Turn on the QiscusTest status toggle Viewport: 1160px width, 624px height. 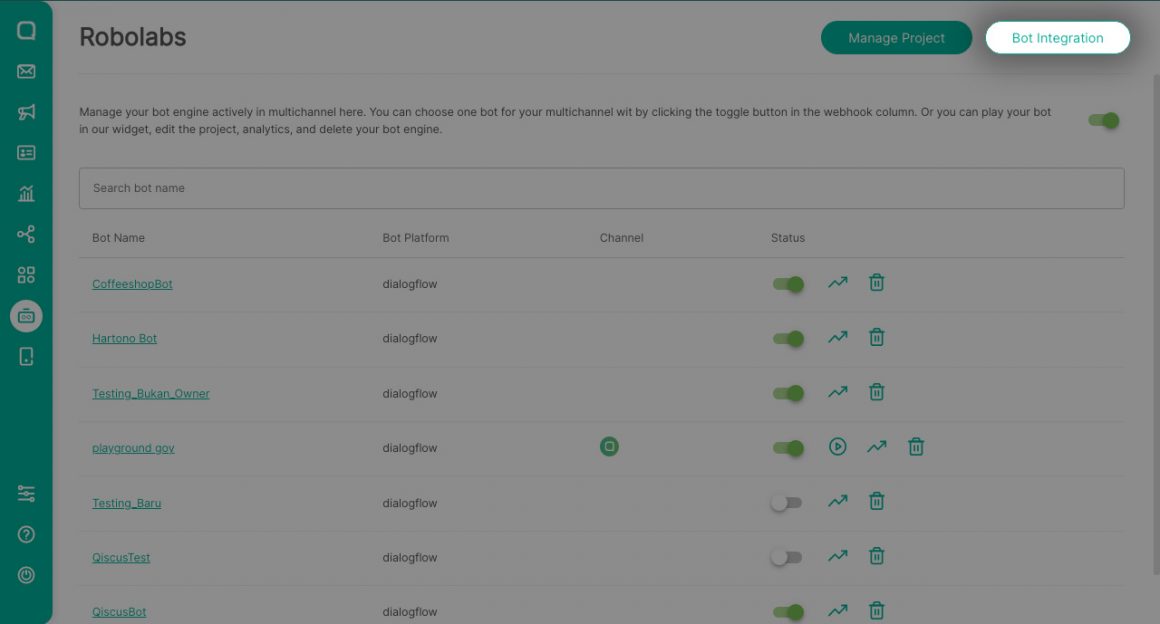787,556
